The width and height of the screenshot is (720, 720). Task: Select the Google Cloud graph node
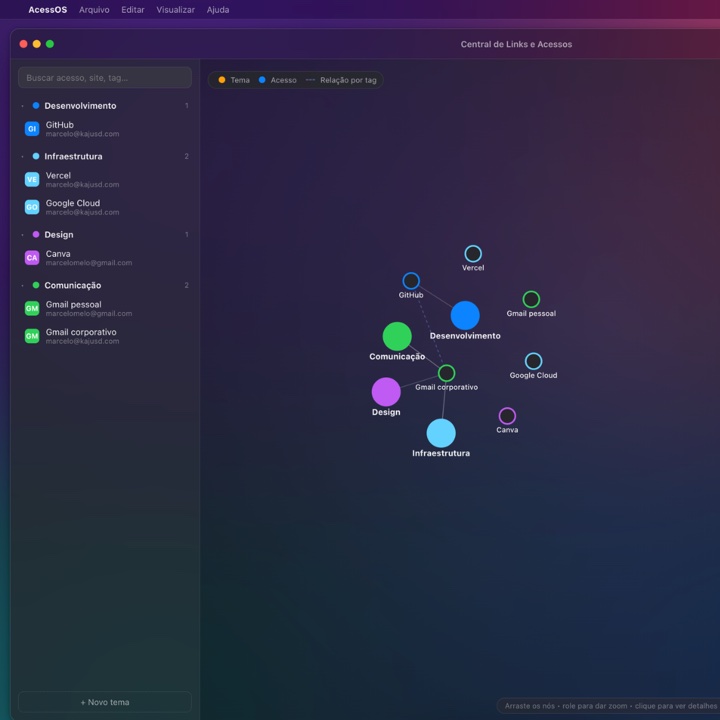coord(533,361)
